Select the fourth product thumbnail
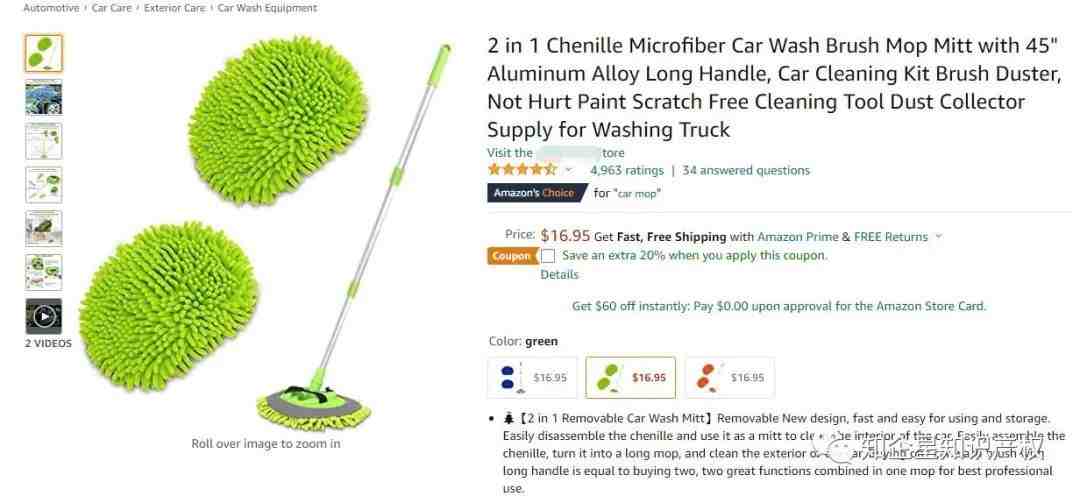The image size is (1080, 496). coord(43,185)
